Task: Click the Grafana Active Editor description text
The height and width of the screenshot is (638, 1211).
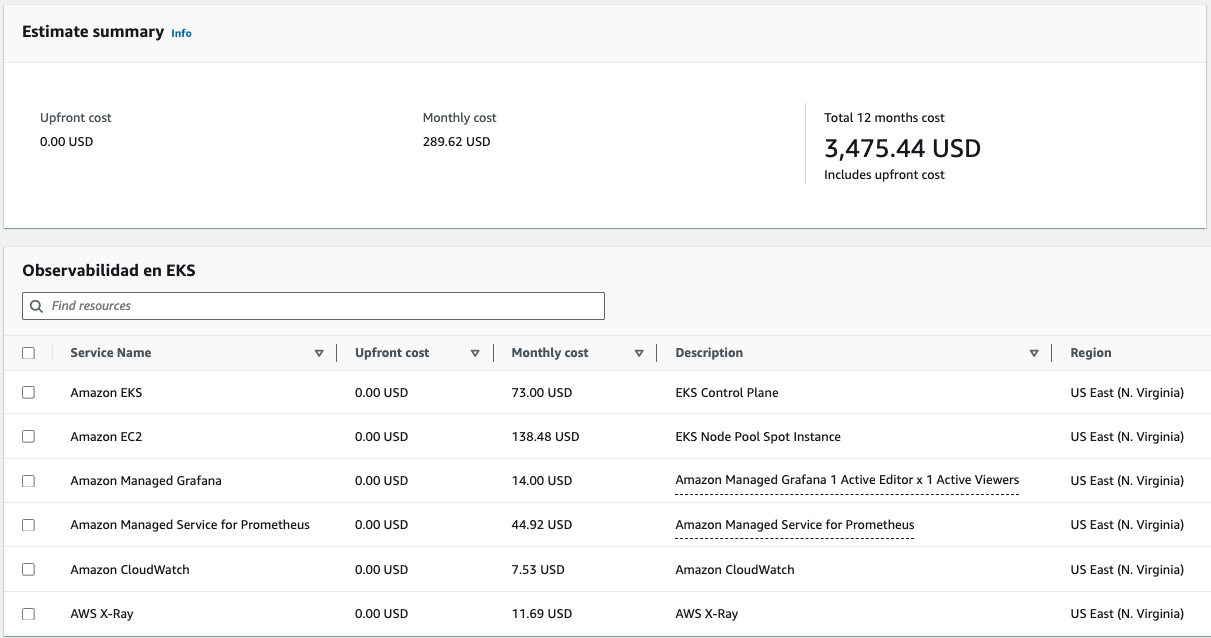Action: click(x=847, y=480)
